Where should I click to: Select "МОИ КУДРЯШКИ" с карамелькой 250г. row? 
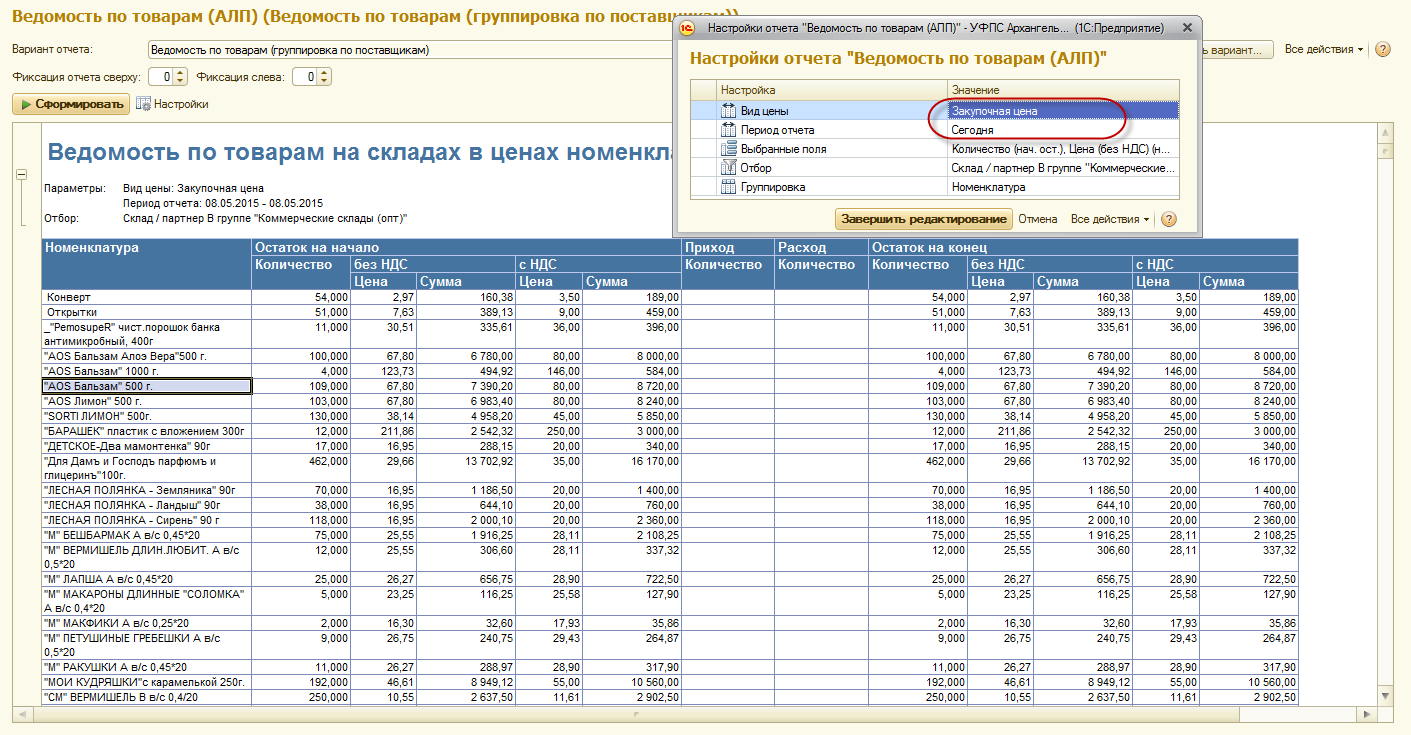click(147, 682)
